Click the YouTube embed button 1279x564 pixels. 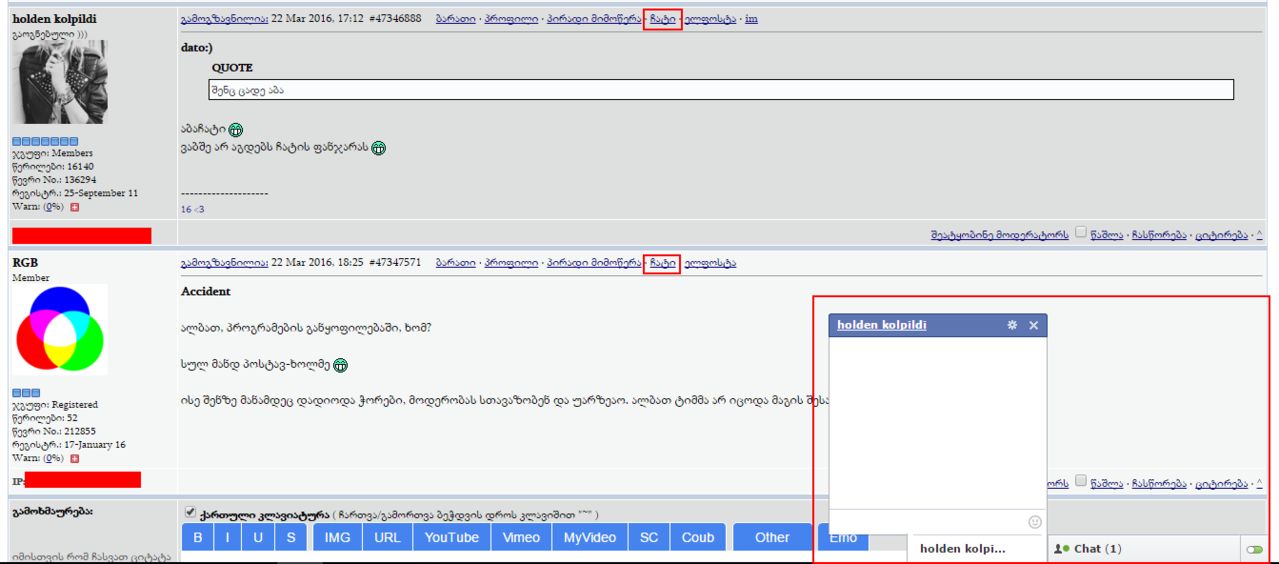[451, 537]
